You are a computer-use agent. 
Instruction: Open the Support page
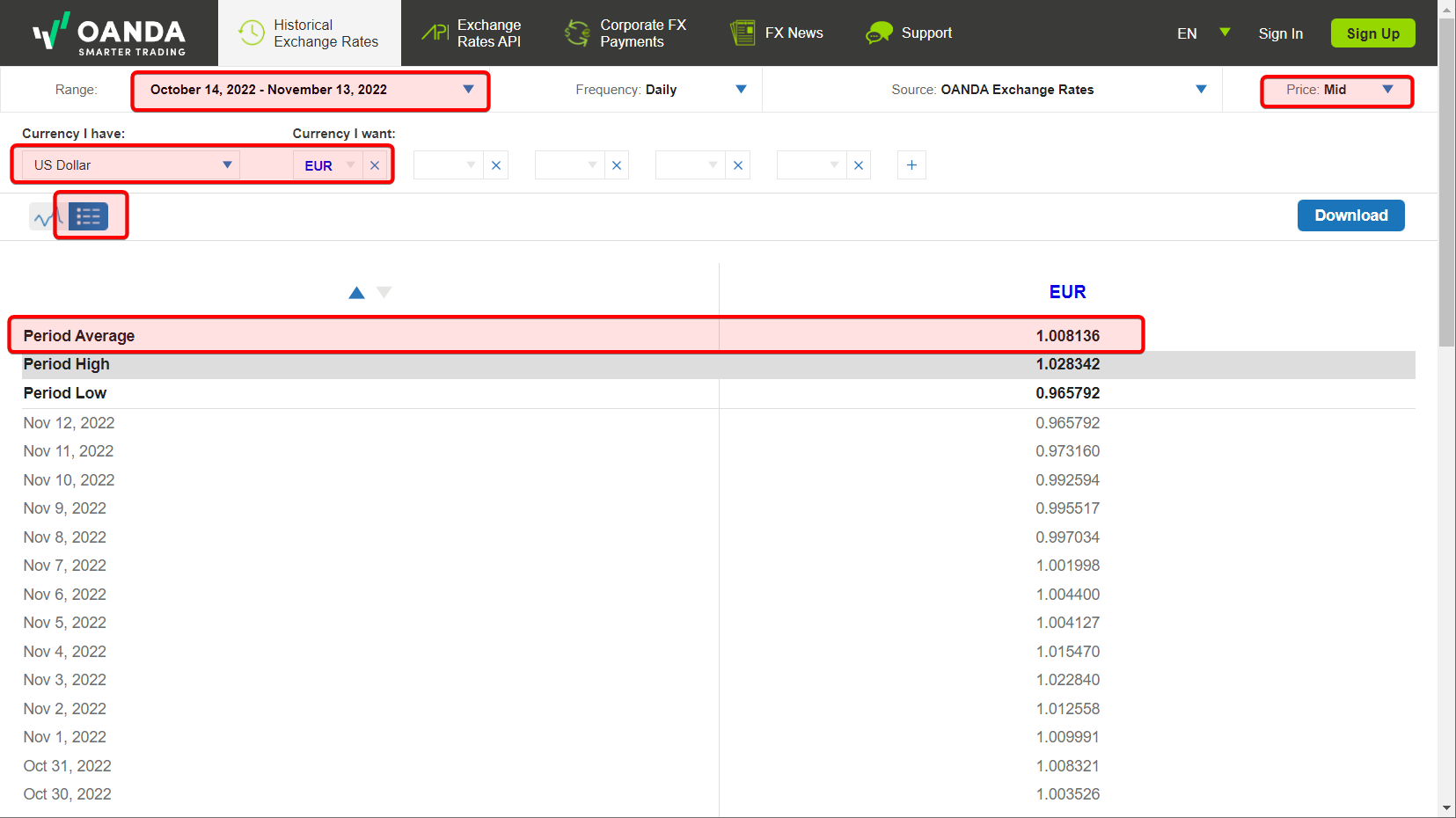(909, 33)
